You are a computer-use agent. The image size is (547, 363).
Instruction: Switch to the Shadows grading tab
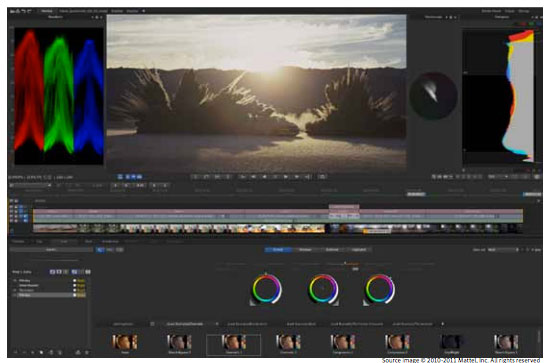click(305, 250)
